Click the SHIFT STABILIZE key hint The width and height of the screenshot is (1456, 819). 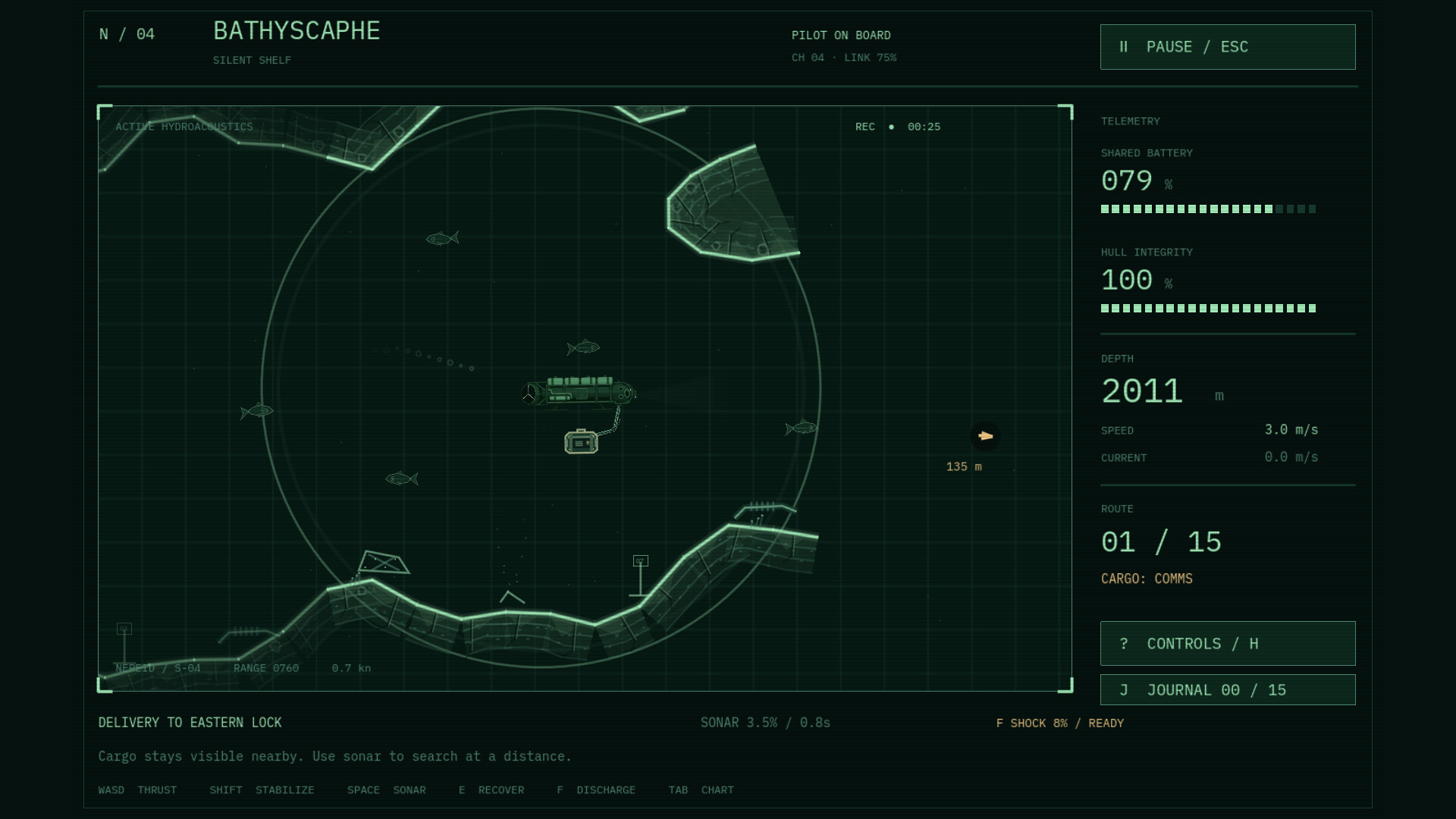262,790
